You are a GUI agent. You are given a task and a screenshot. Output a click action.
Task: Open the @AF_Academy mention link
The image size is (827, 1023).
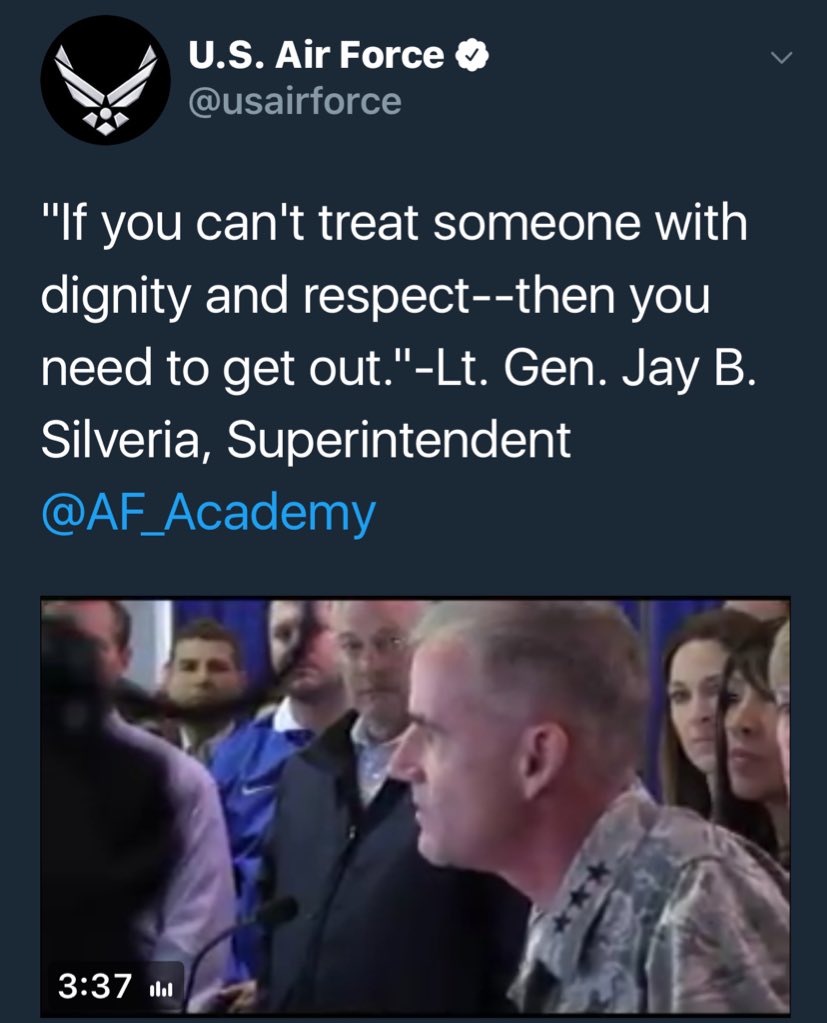[208, 513]
